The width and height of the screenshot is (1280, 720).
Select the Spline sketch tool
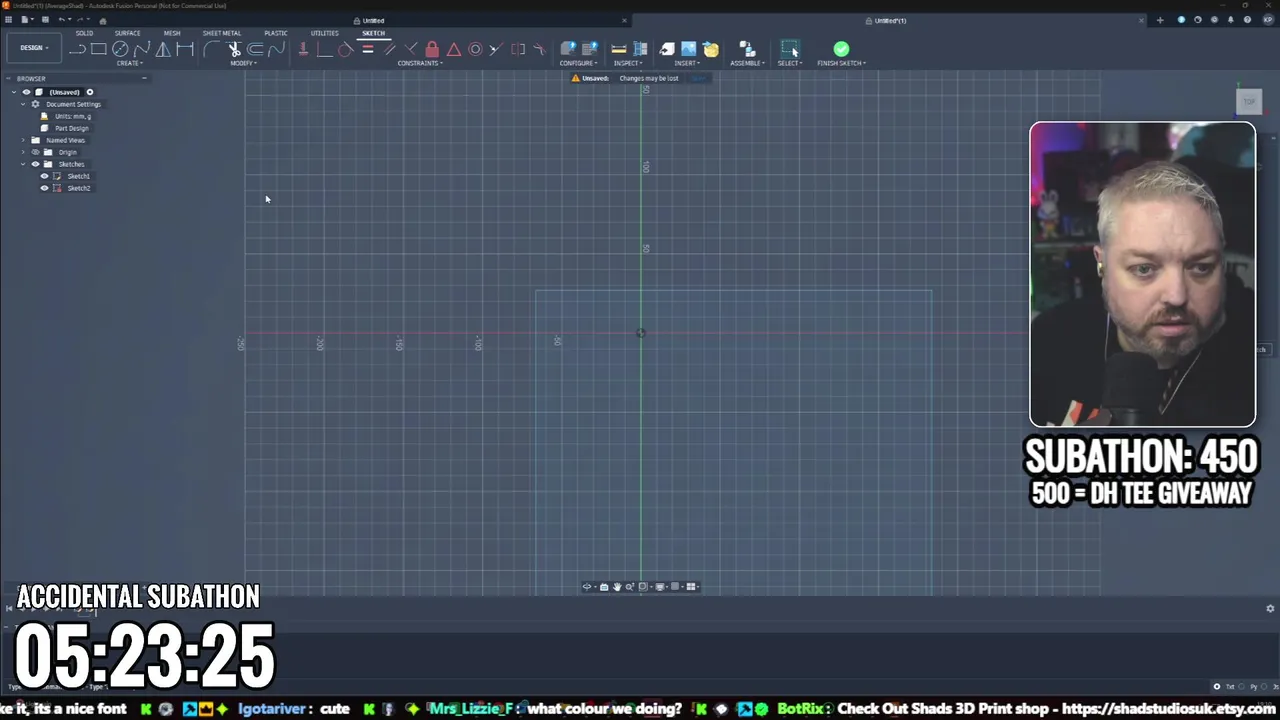[x=142, y=49]
